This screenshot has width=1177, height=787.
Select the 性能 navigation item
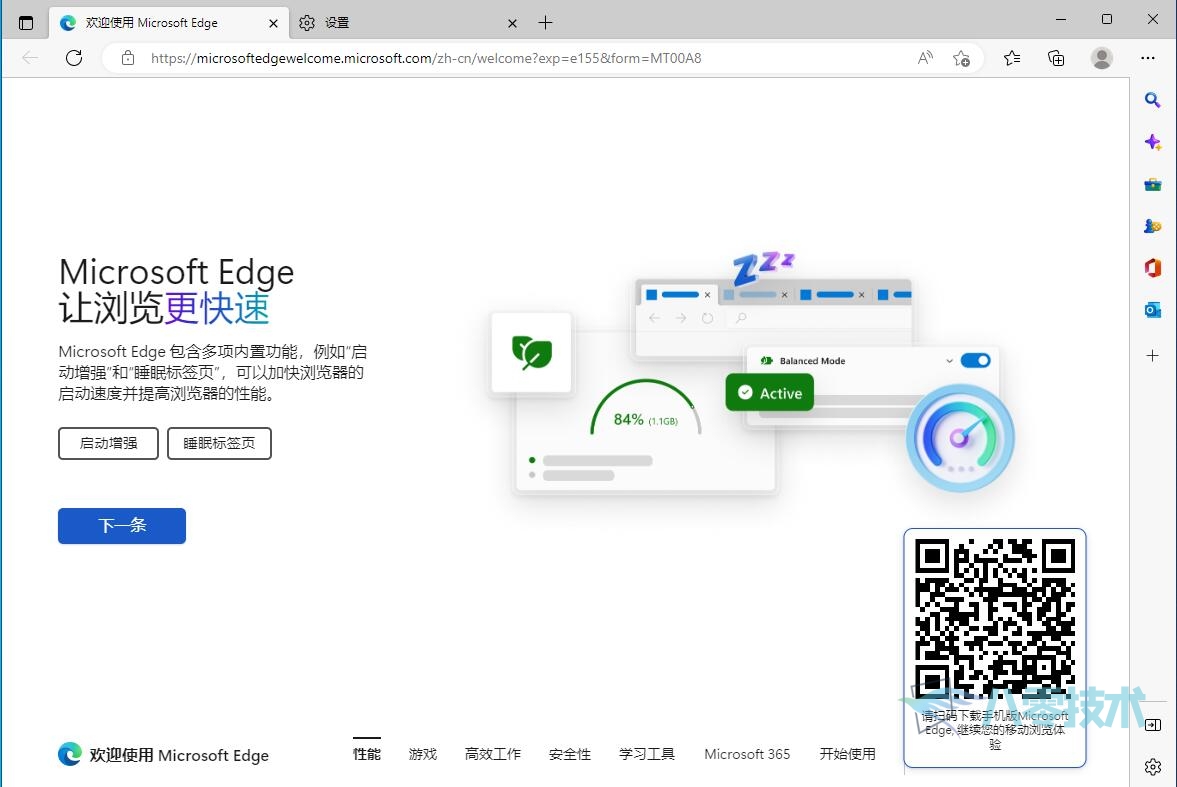point(367,753)
